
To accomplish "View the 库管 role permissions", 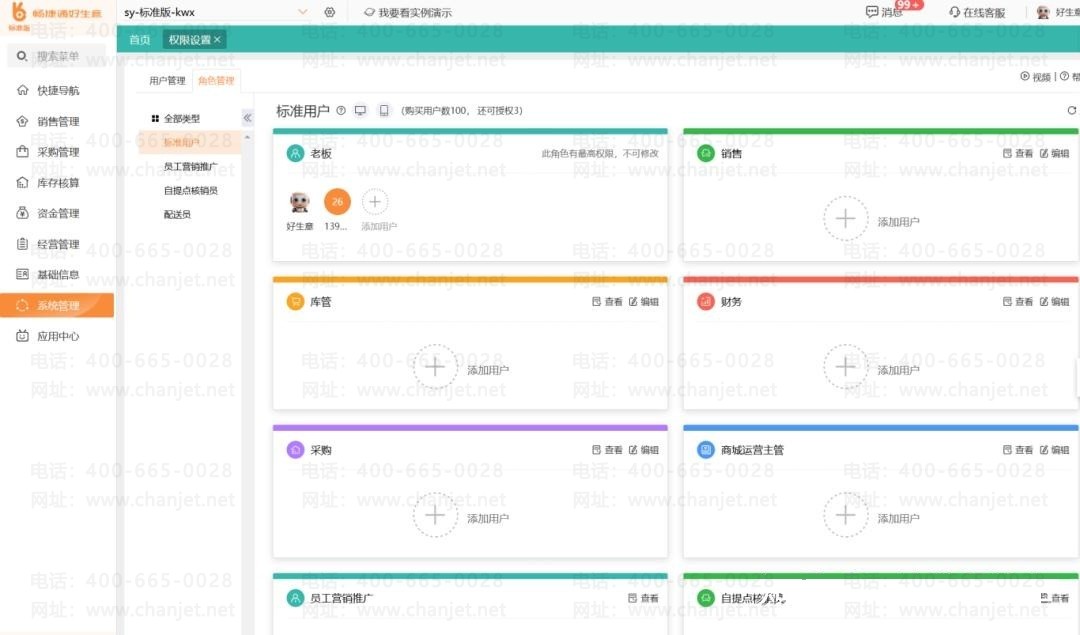I will click(x=607, y=302).
